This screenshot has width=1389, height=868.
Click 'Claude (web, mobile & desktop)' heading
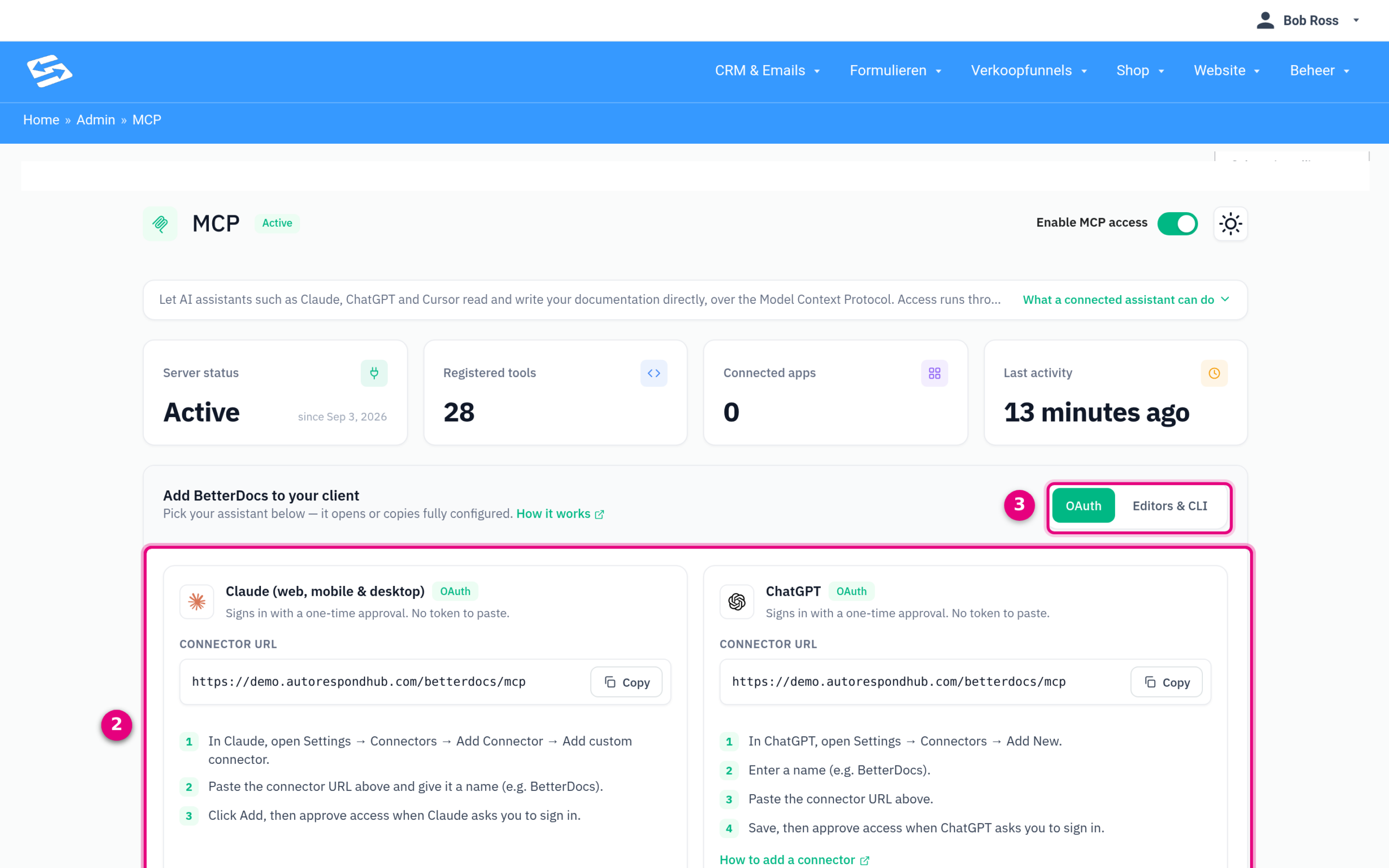pos(325,591)
